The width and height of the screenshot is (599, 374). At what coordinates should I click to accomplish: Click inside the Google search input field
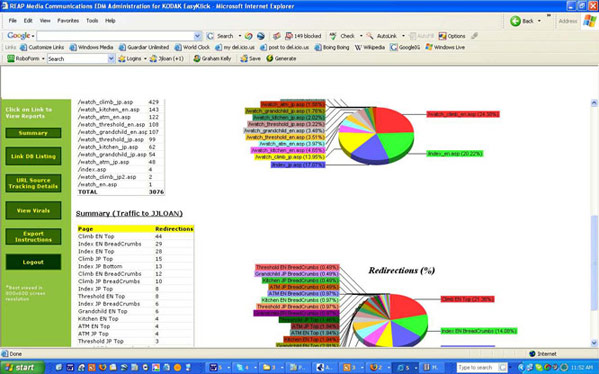pyautogui.click(x=115, y=36)
